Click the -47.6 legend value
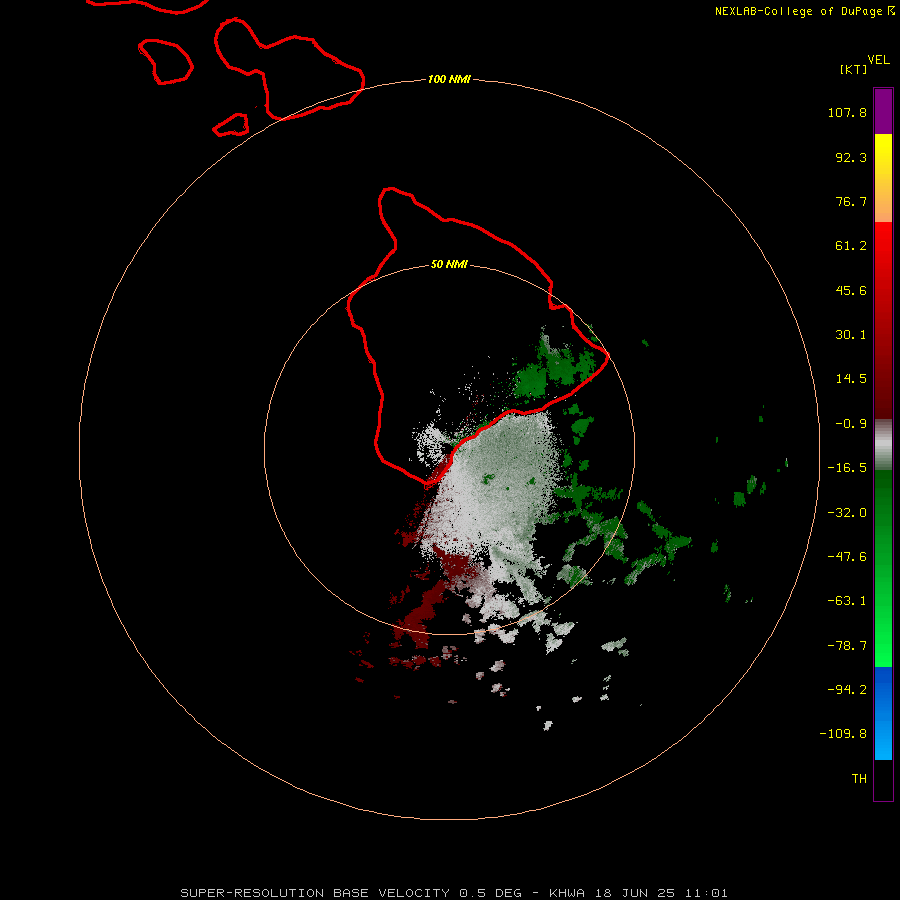 click(847, 557)
